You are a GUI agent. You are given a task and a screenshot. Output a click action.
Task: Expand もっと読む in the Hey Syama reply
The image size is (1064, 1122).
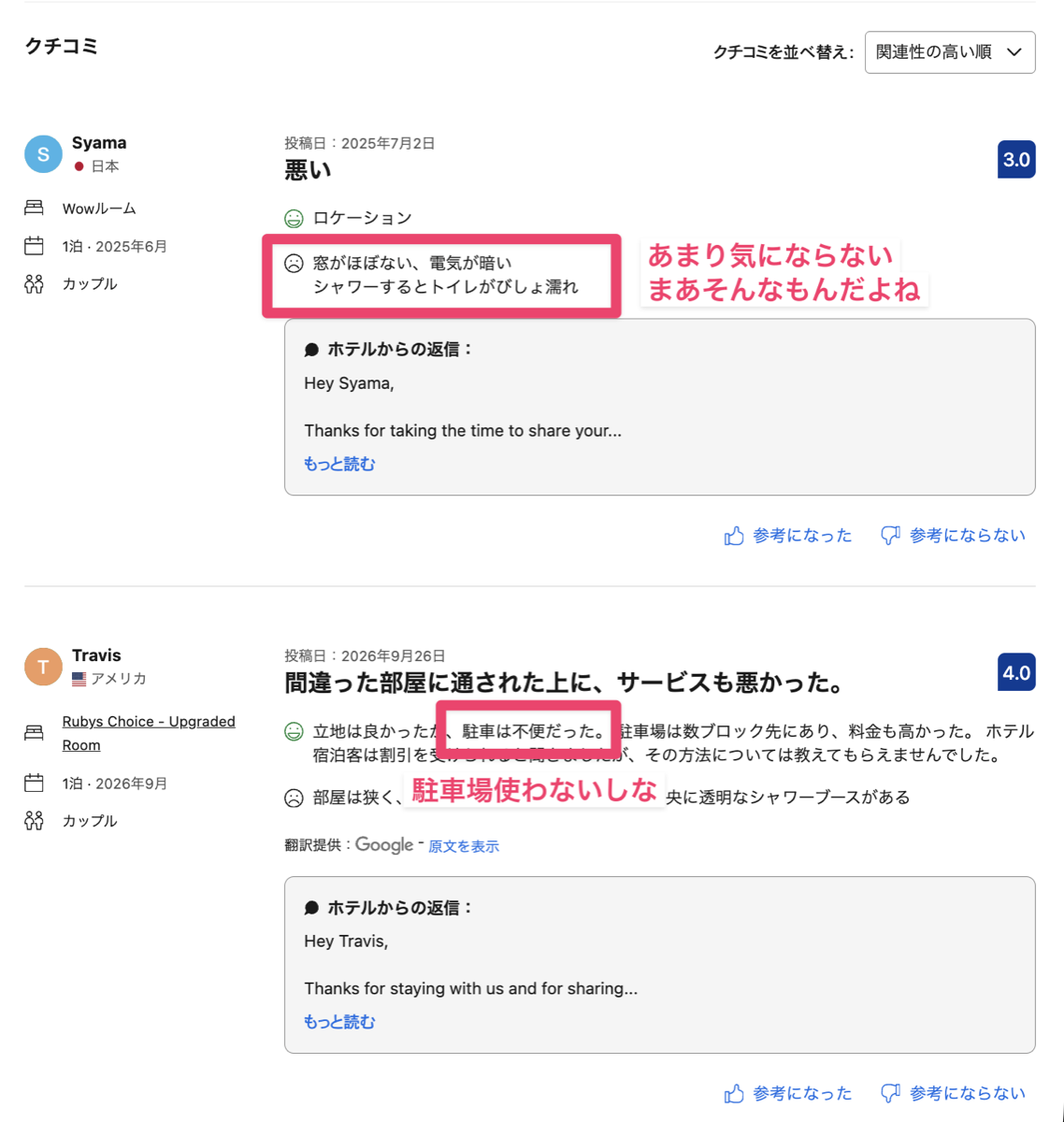(339, 464)
